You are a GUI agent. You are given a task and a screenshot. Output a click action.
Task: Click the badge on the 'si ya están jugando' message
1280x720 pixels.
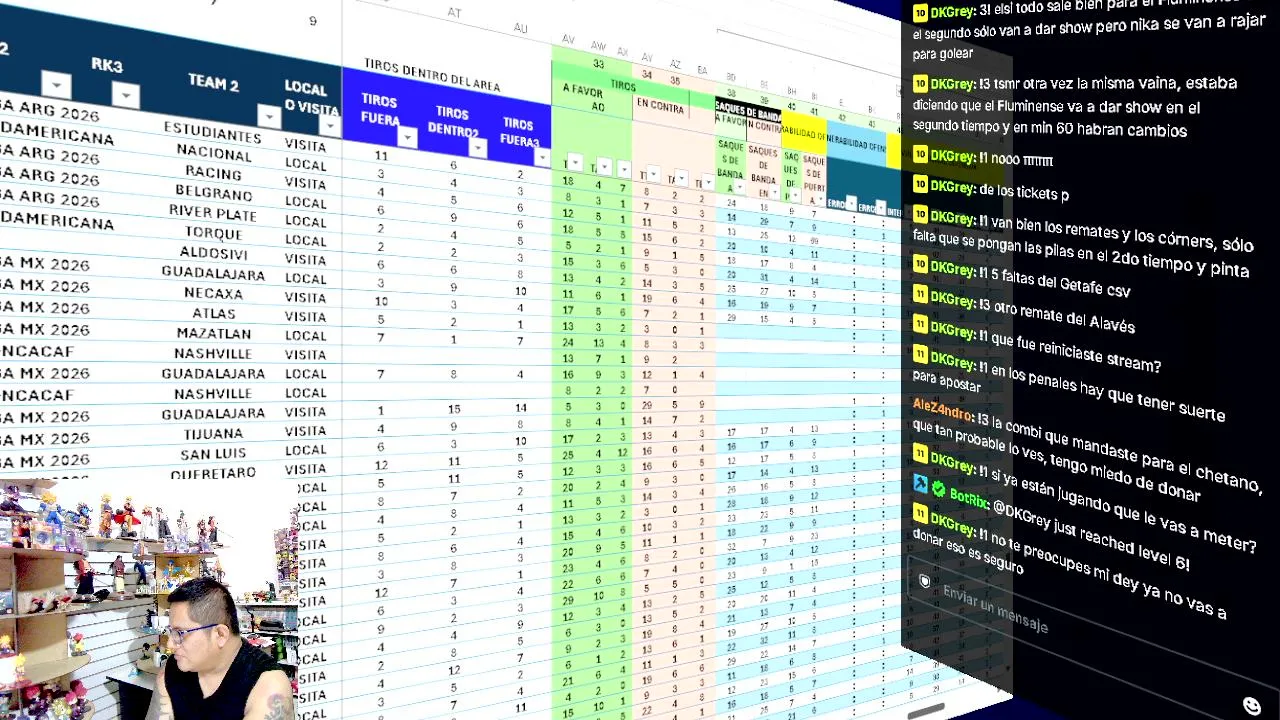pyautogui.click(x=921, y=454)
